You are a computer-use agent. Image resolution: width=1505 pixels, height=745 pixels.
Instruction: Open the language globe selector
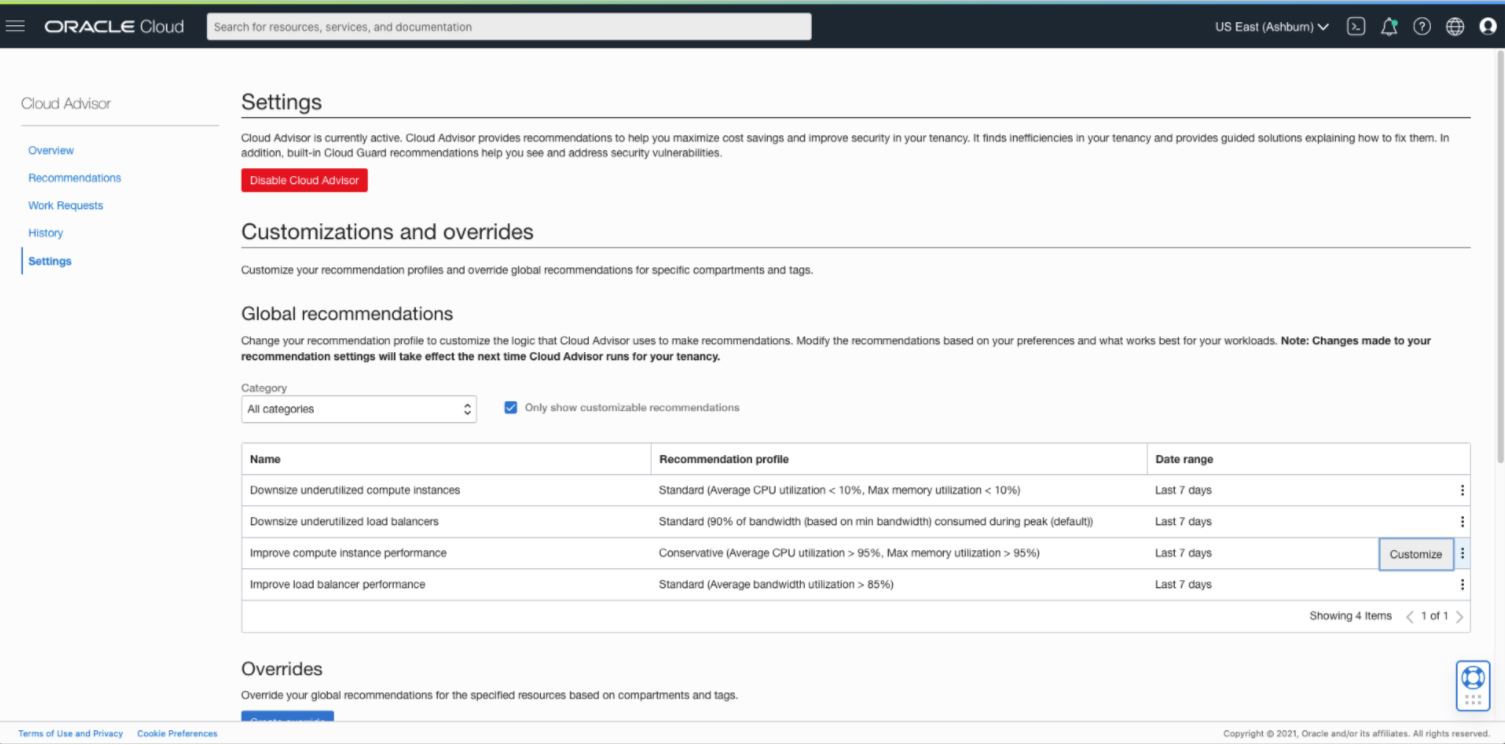(x=1453, y=26)
